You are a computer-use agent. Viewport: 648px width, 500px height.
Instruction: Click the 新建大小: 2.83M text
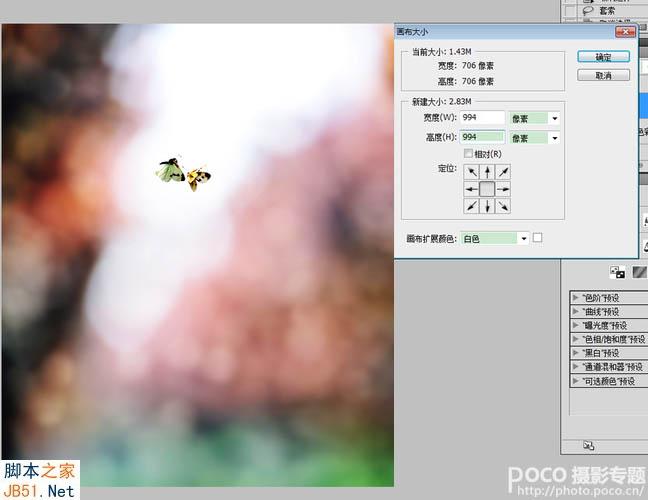point(441,101)
